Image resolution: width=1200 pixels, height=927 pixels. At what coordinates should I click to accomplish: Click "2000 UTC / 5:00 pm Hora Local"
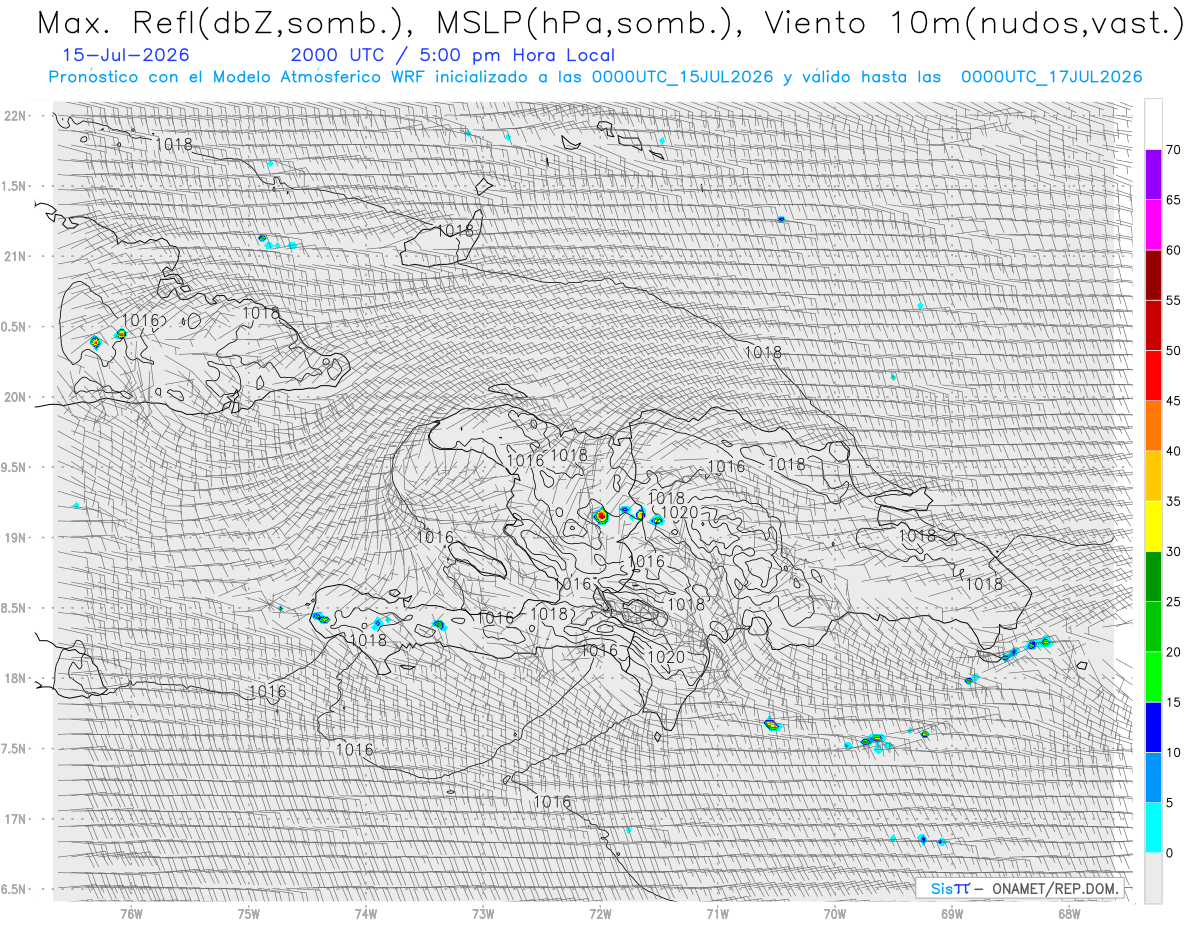[453, 56]
